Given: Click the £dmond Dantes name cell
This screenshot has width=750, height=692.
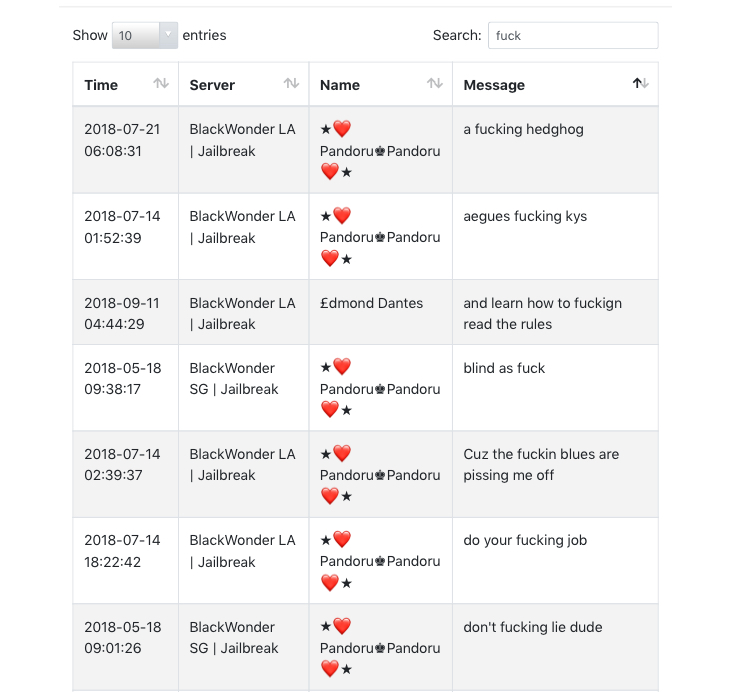Looking at the screenshot, I should tap(381, 312).
